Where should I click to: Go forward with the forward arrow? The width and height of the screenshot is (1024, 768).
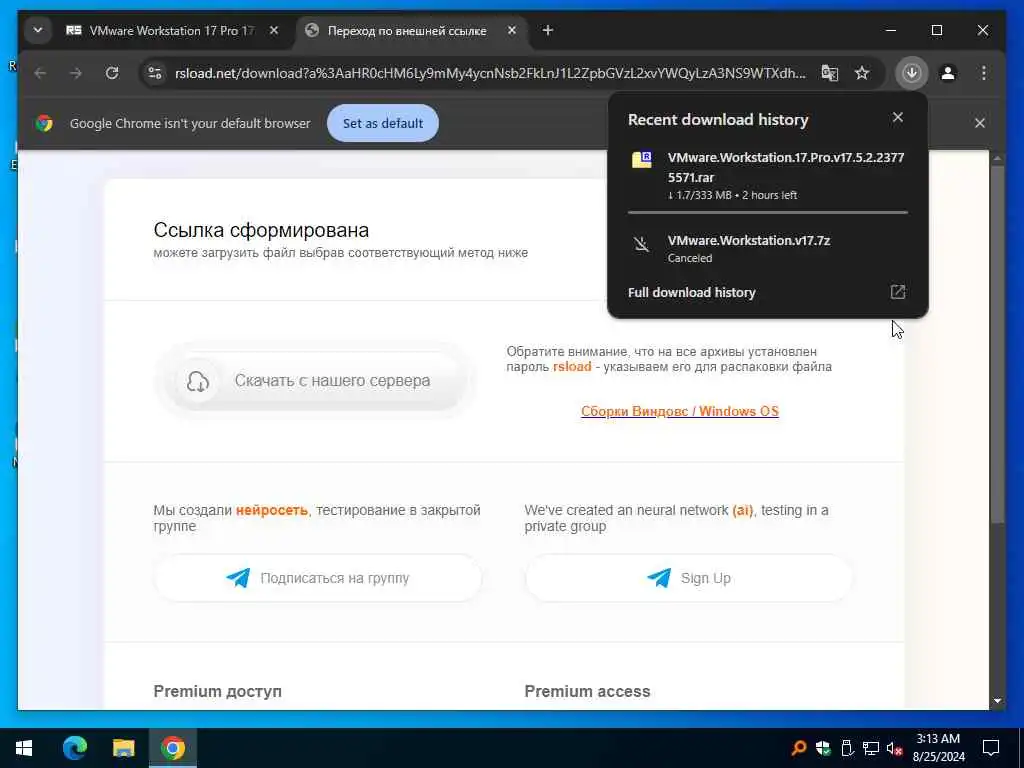pos(76,73)
